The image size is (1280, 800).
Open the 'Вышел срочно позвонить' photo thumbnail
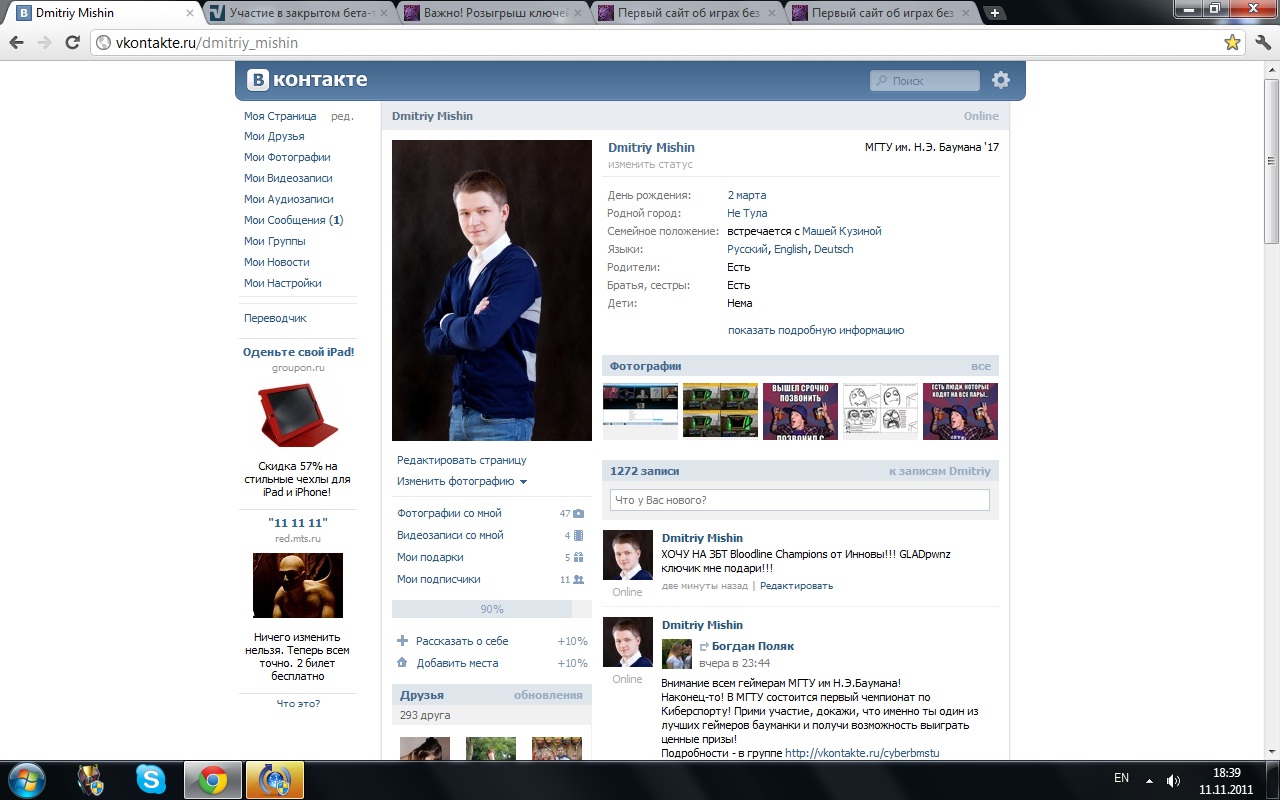(800, 411)
